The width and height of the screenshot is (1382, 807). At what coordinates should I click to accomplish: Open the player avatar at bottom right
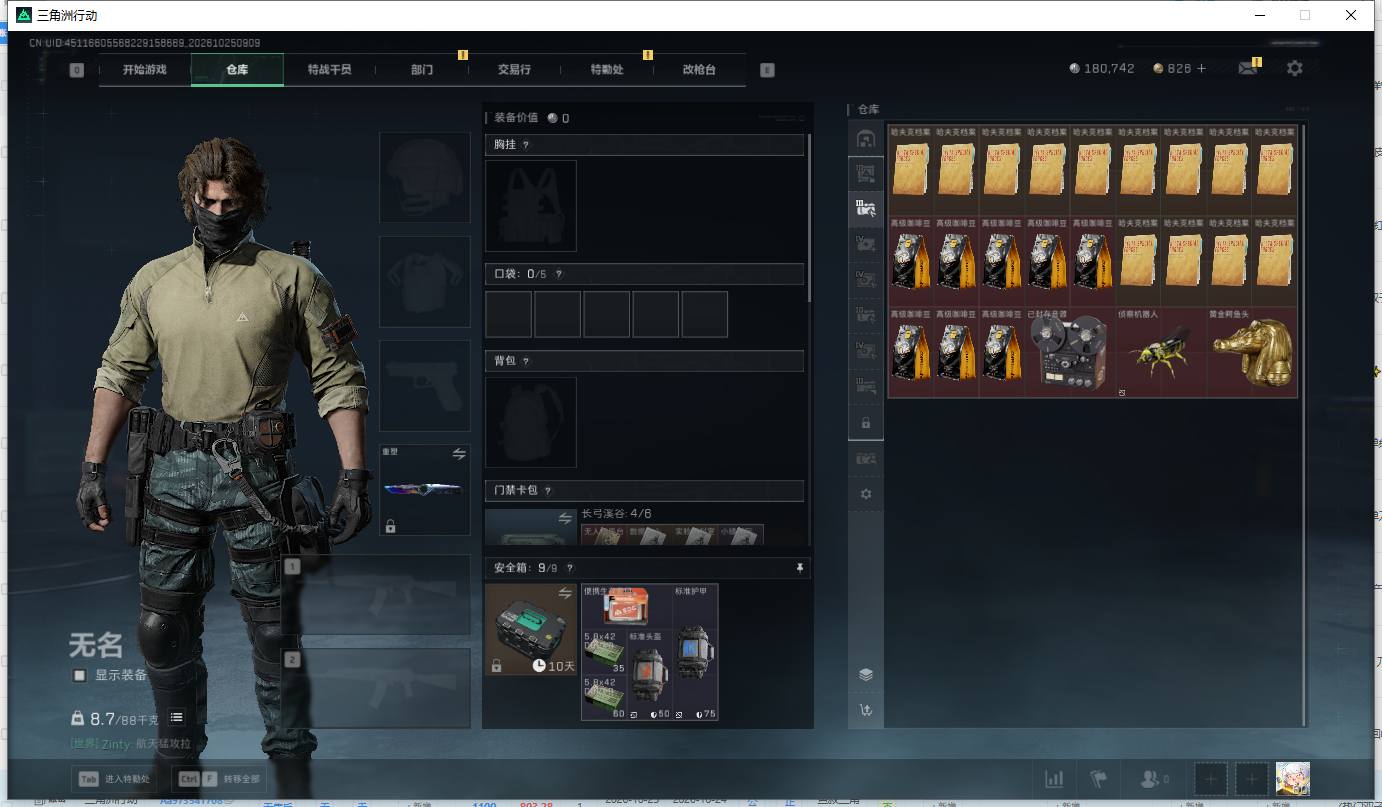tap(1292, 778)
